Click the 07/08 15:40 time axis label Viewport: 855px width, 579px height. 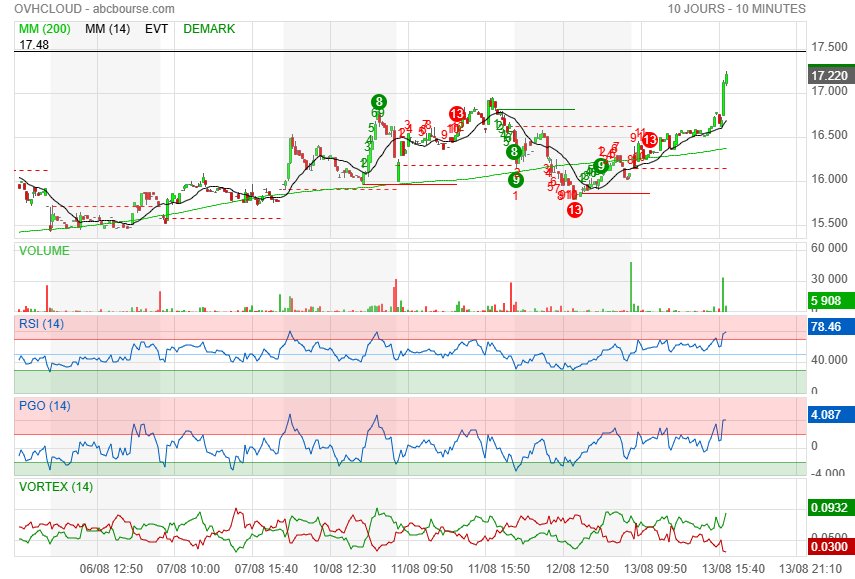coord(266,569)
